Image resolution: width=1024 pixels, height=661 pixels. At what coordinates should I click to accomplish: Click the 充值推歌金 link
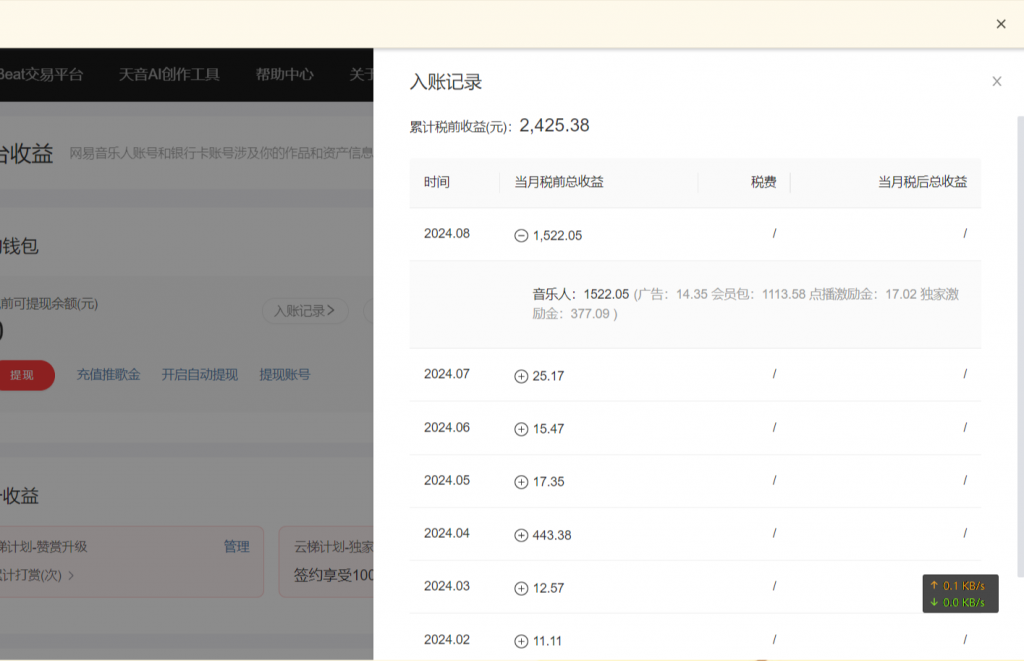tap(110, 374)
